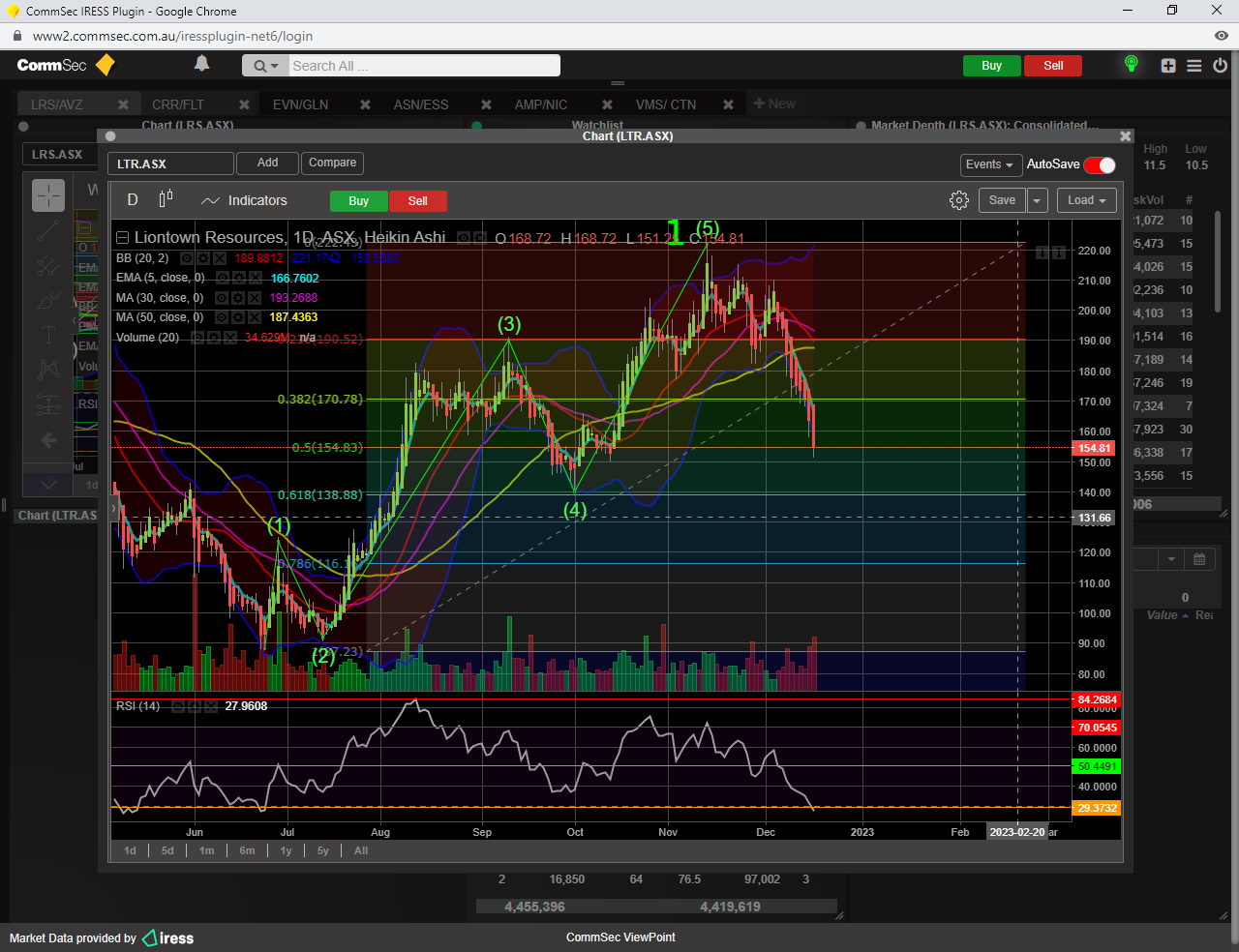
Task: Toggle the AutoSave switch
Action: (x=1100, y=164)
